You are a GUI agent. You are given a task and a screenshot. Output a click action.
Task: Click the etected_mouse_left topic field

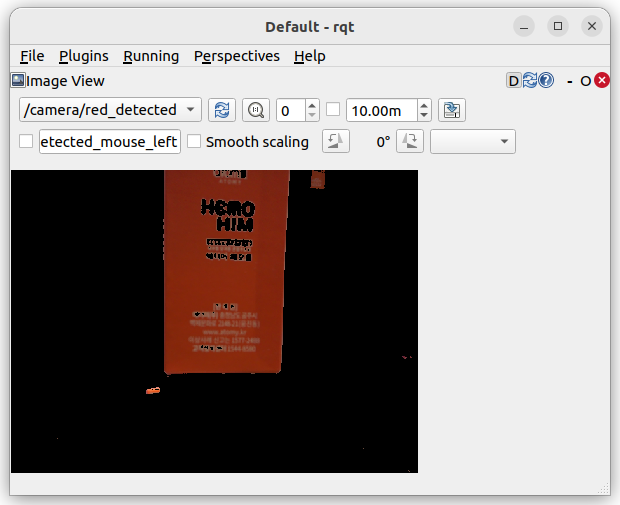pyautogui.click(x=110, y=141)
